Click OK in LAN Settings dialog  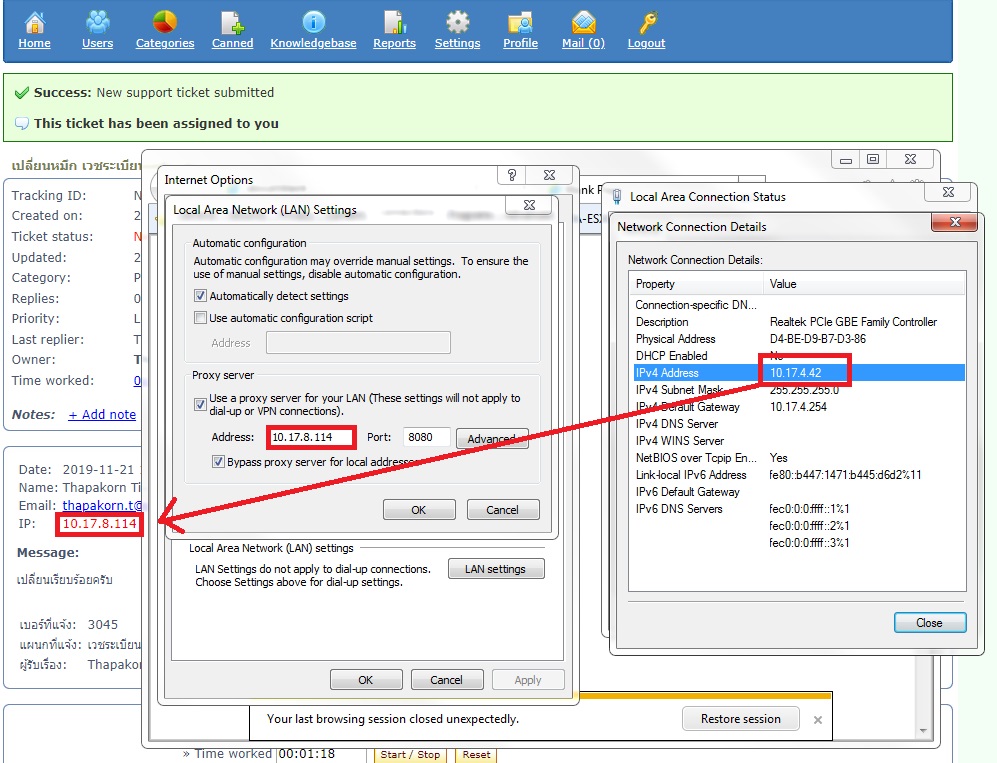pyautogui.click(x=419, y=510)
